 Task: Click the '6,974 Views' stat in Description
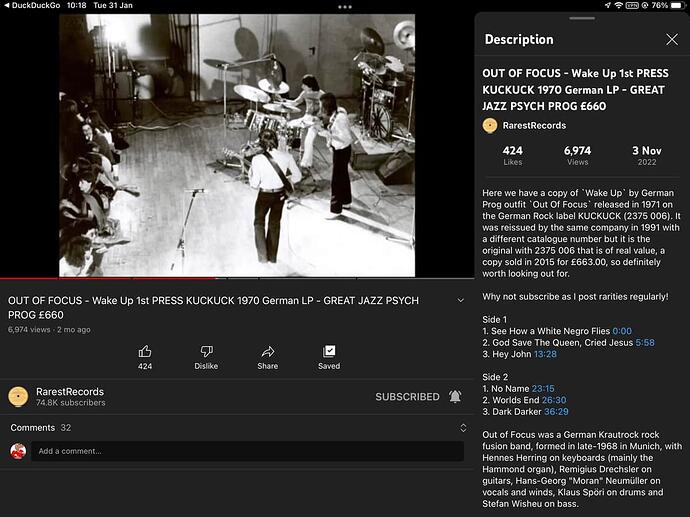tap(577, 156)
